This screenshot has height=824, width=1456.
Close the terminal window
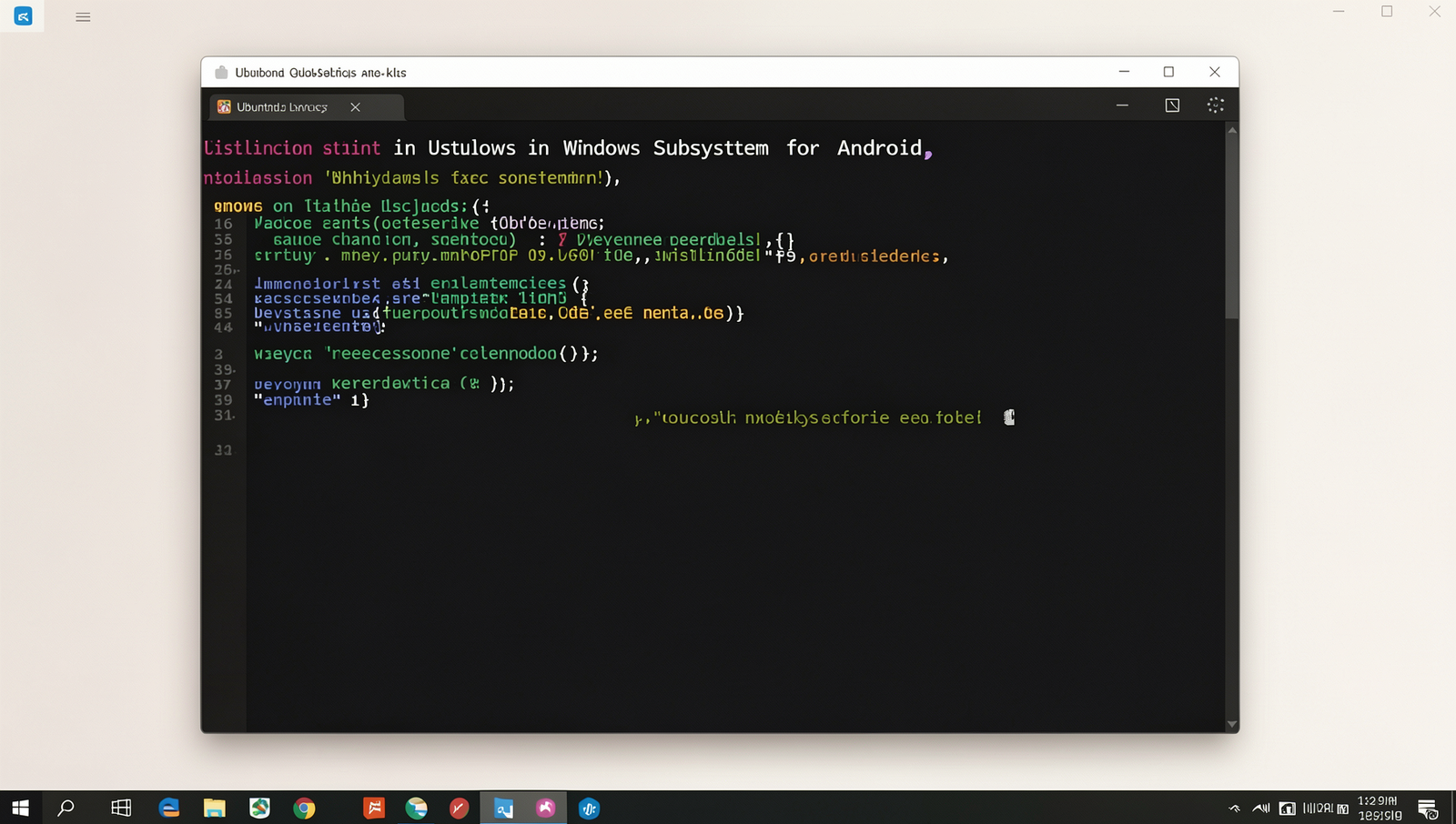(1214, 72)
